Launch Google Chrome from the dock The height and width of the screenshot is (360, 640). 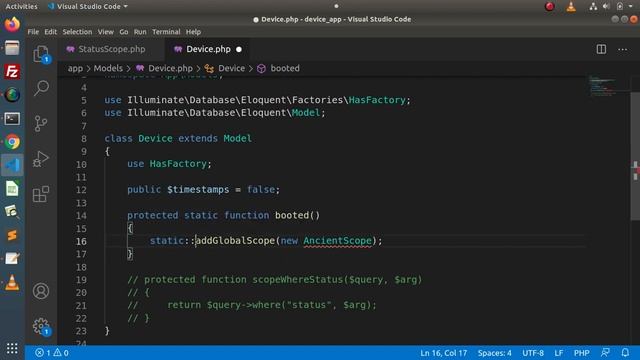pyautogui.click(x=12, y=142)
